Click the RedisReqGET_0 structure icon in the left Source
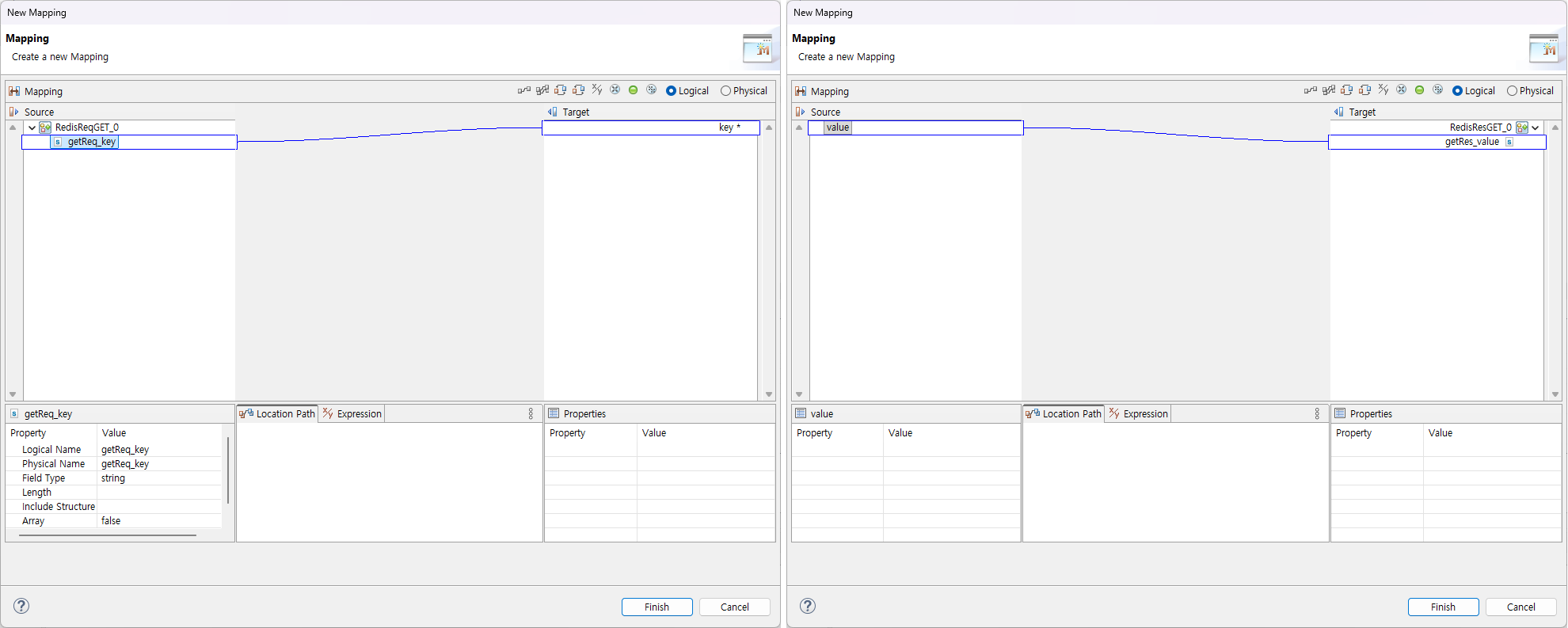 46,128
